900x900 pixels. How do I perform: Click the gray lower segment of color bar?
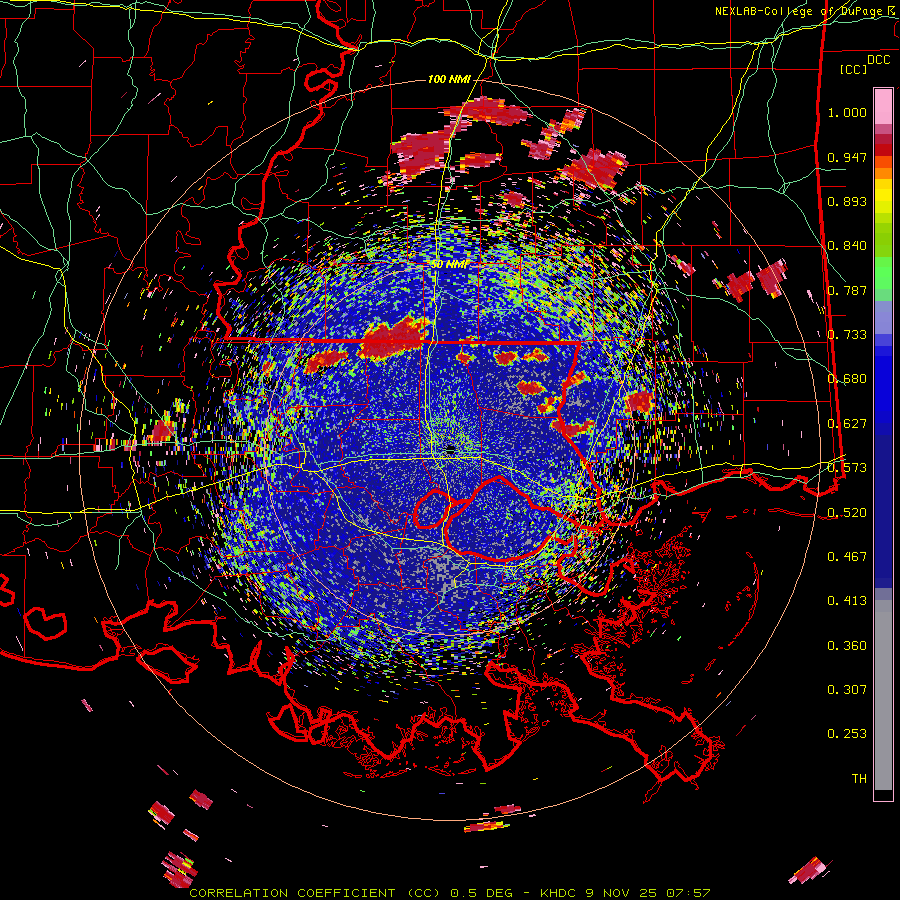coord(883,695)
